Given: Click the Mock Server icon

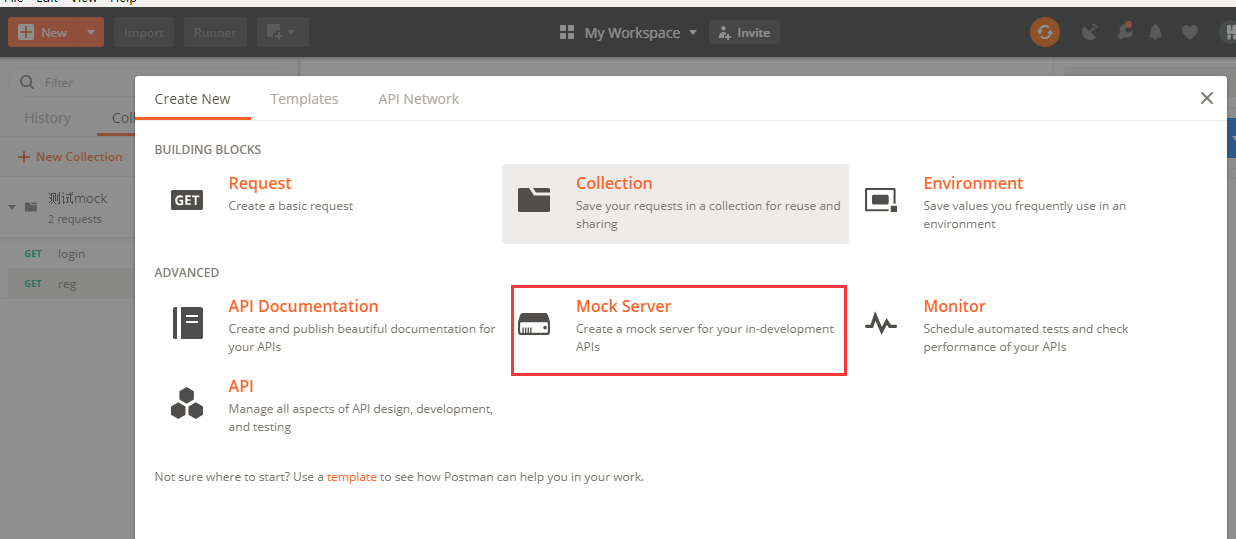Looking at the screenshot, I should [x=534, y=324].
